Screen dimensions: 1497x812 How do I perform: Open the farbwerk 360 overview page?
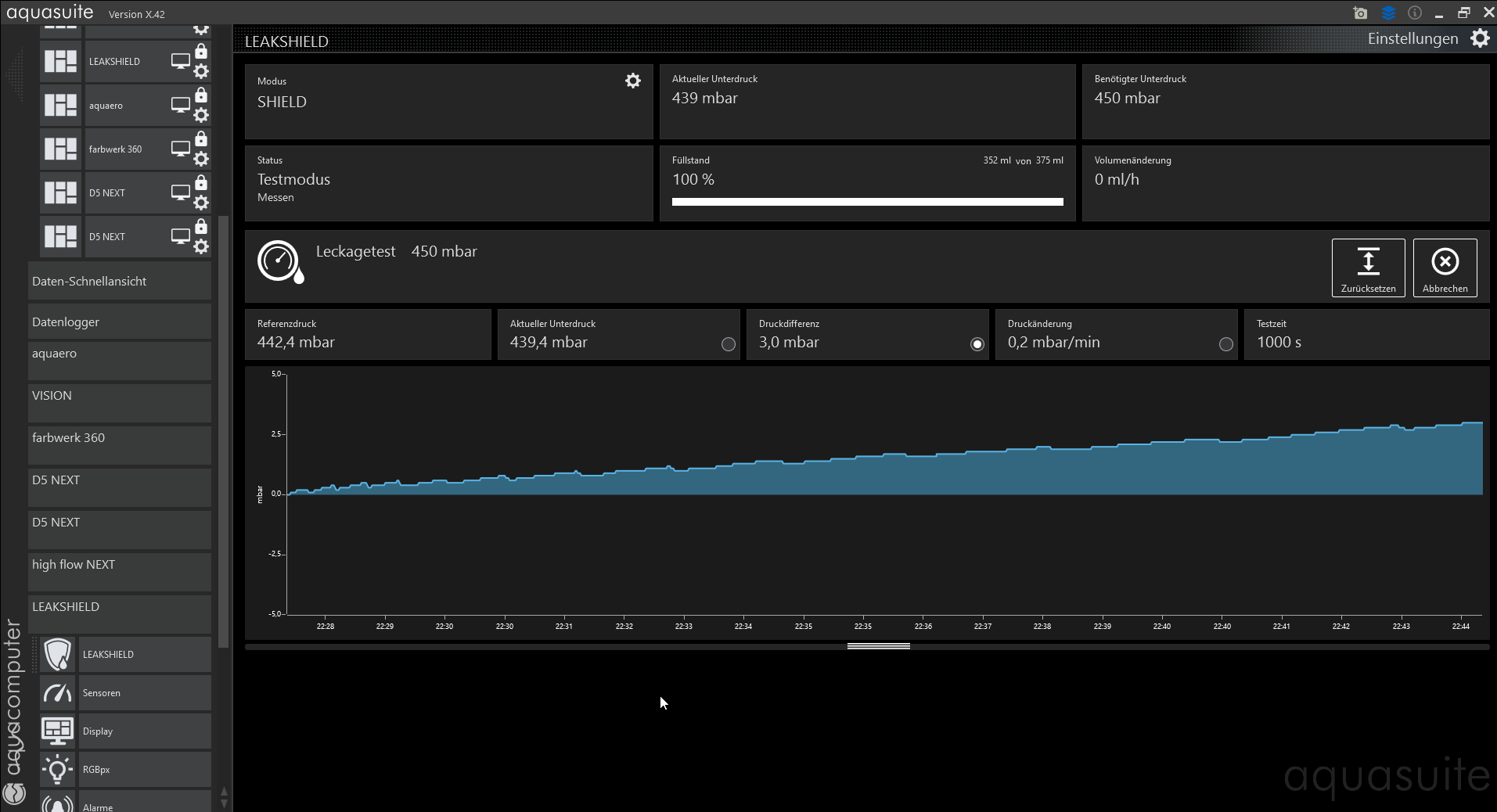pyautogui.click(x=115, y=149)
